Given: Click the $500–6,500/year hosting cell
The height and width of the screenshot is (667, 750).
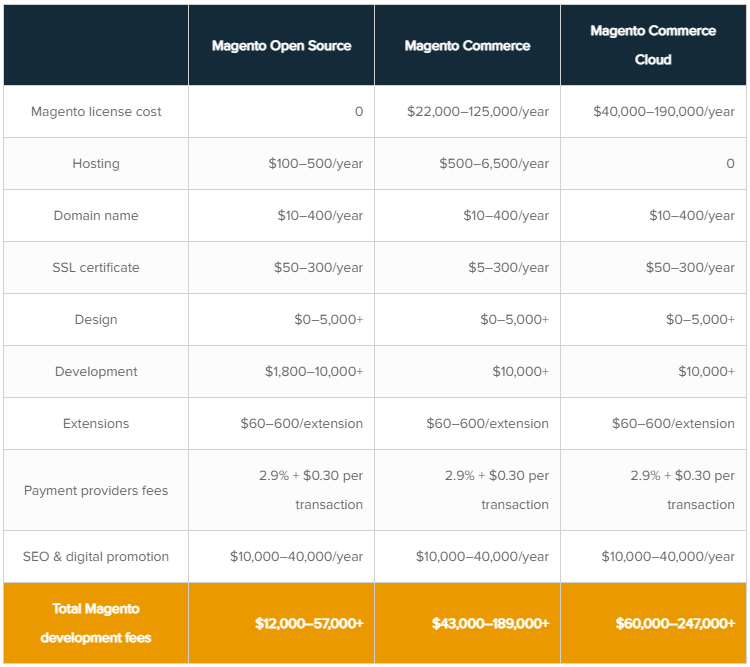Looking at the screenshot, I should (x=494, y=164).
